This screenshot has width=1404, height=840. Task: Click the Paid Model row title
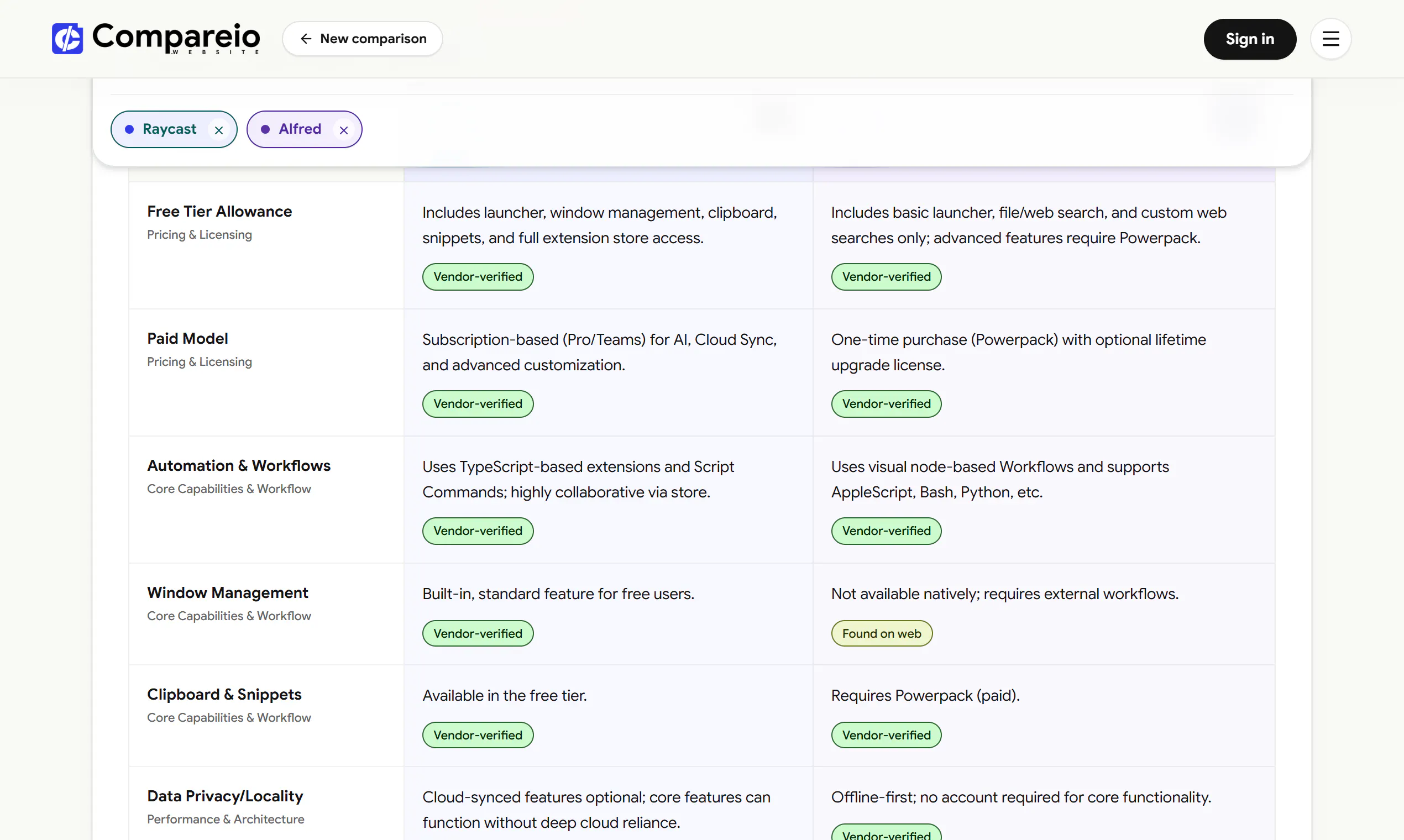(x=187, y=339)
